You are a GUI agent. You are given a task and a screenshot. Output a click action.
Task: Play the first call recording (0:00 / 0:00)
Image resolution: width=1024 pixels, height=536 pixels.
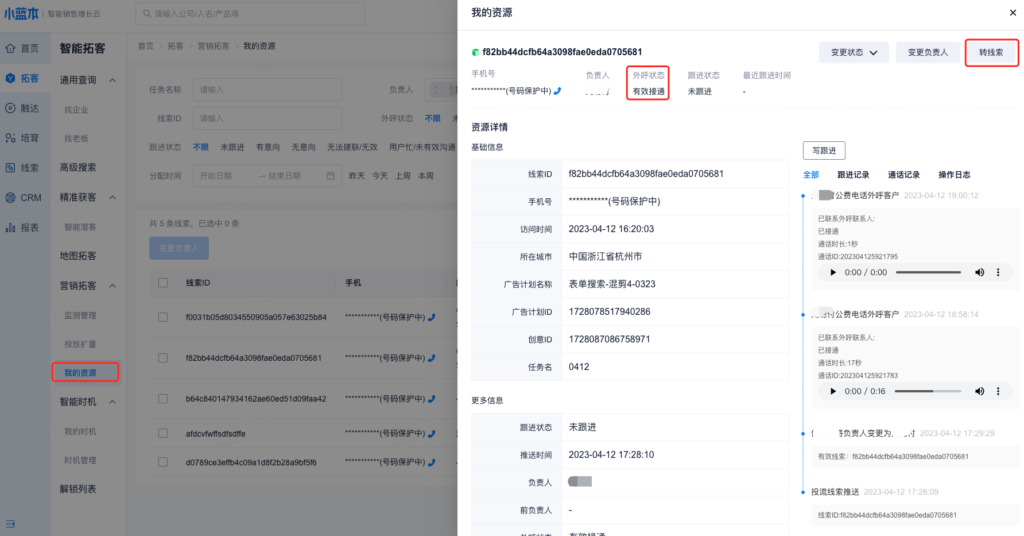coord(832,273)
